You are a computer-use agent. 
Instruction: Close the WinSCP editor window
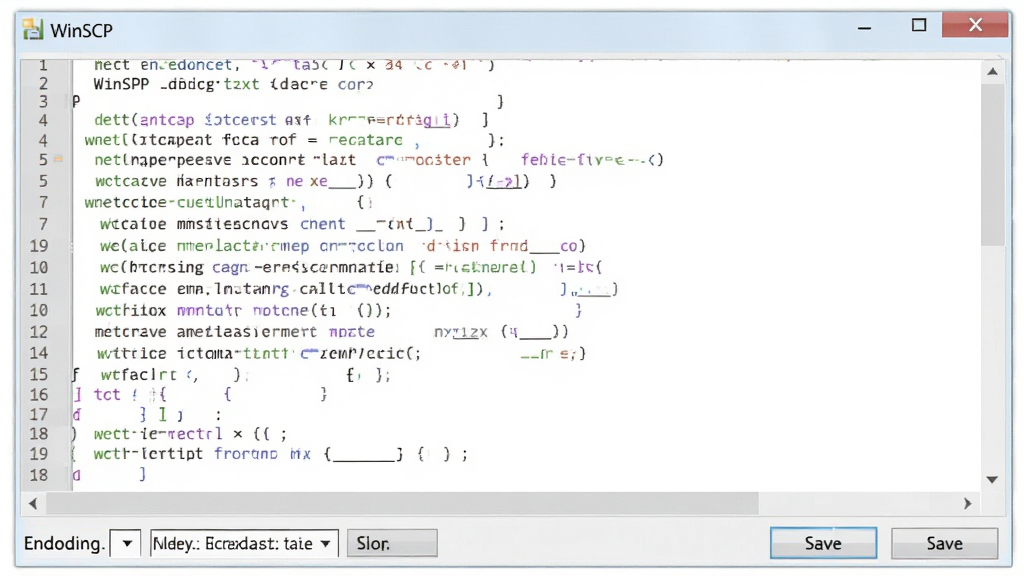[976, 25]
